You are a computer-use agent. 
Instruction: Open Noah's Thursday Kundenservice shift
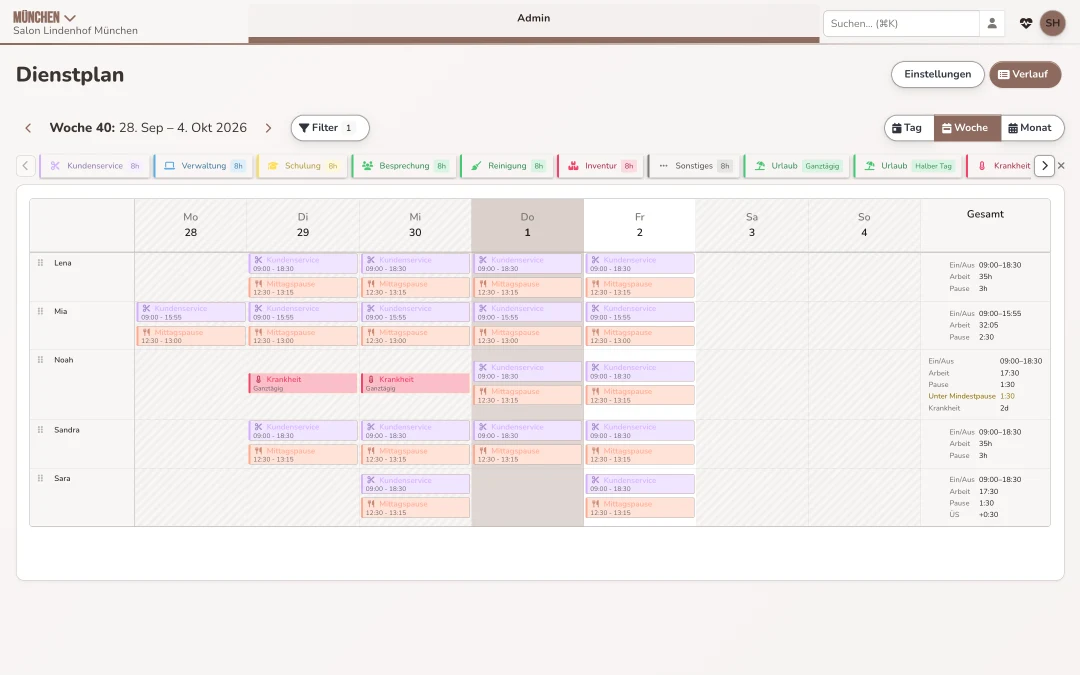[x=528, y=372]
